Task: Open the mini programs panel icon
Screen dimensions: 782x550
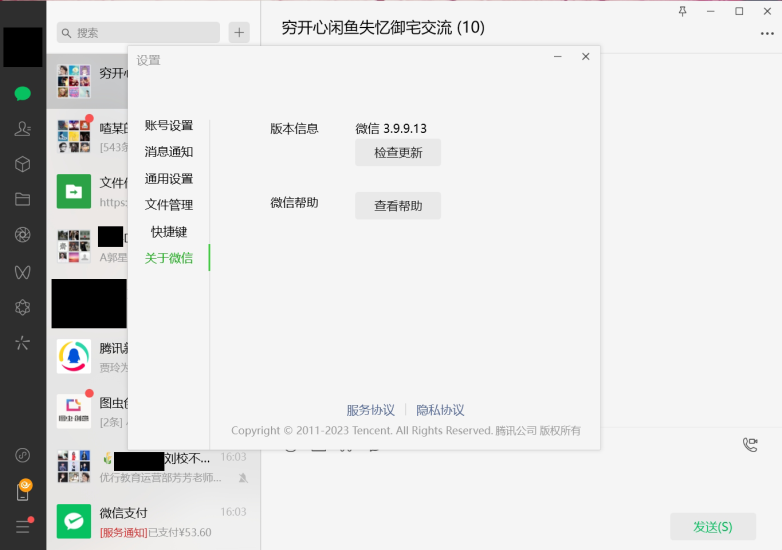Action: [x=22, y=455]
